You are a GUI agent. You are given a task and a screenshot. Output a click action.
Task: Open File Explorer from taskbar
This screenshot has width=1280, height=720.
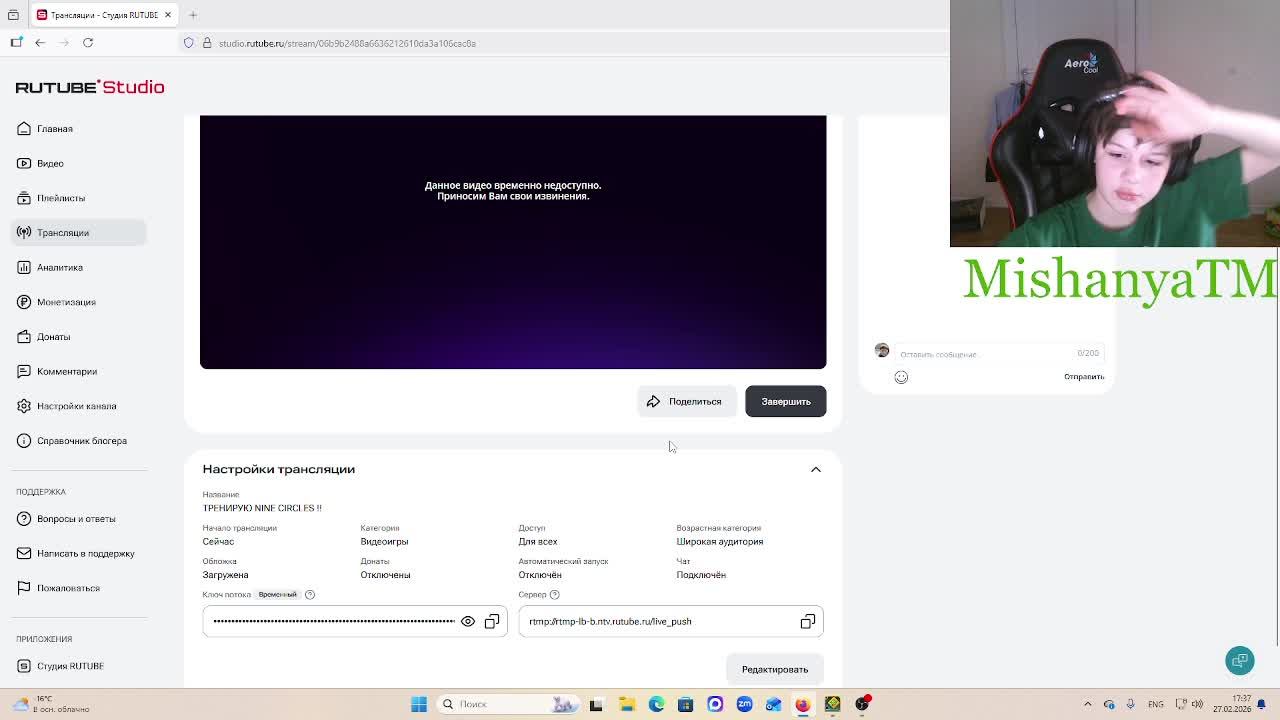coord(627,704)
